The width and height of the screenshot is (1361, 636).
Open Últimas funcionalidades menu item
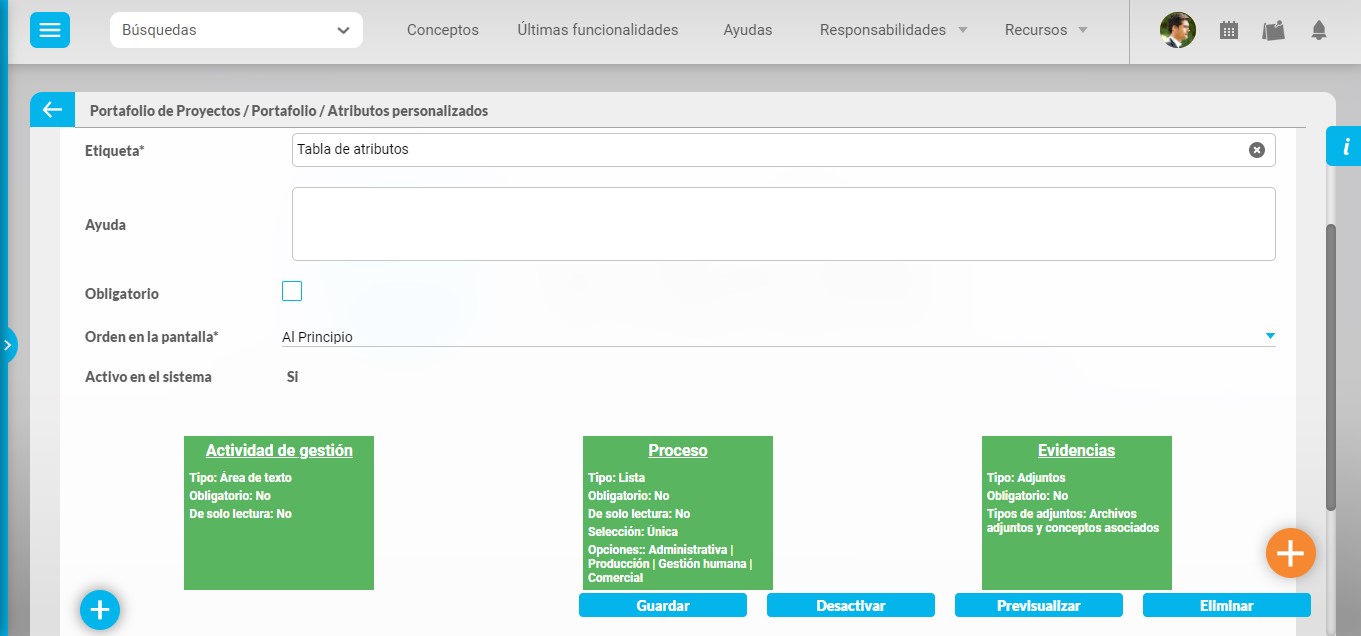[597, 30]
